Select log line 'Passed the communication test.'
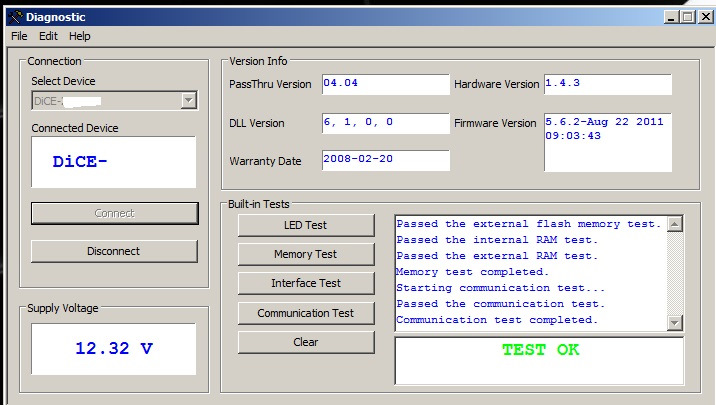716x405 pixels. pos(500,304)
